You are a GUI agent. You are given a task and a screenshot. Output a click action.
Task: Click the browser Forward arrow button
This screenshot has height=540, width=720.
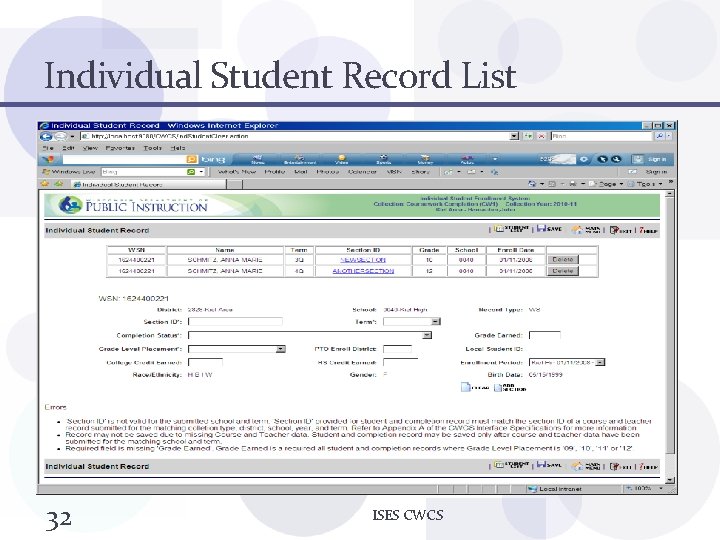tap(60, 136)
